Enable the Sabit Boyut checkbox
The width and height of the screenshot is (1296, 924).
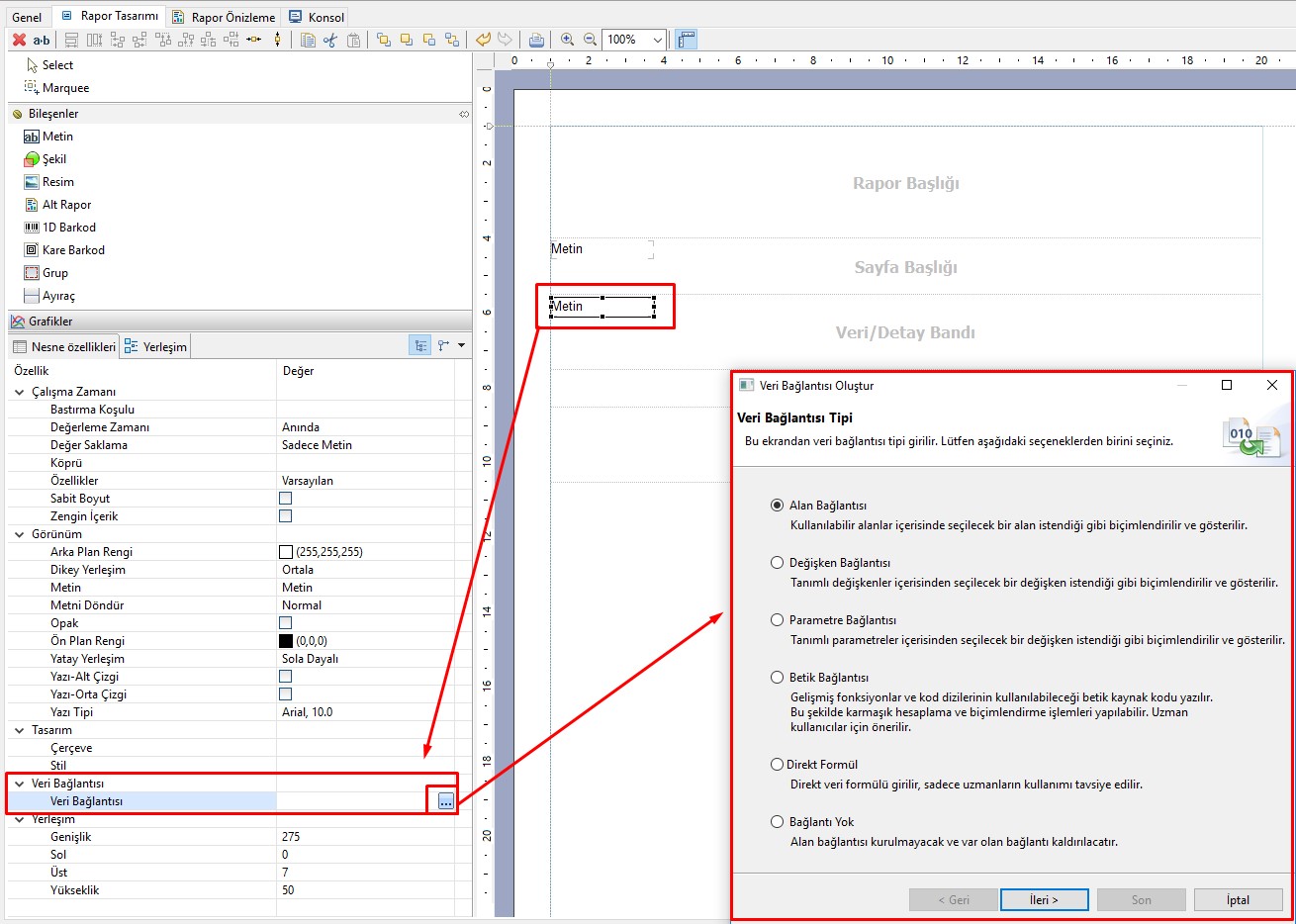pos(286,499)
